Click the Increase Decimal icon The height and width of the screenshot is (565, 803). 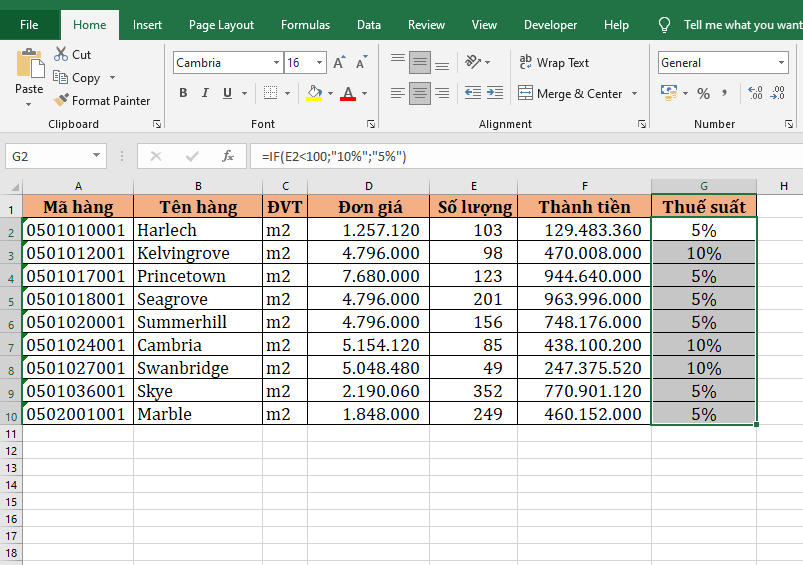pyautogui.click(x=754, y=94)
